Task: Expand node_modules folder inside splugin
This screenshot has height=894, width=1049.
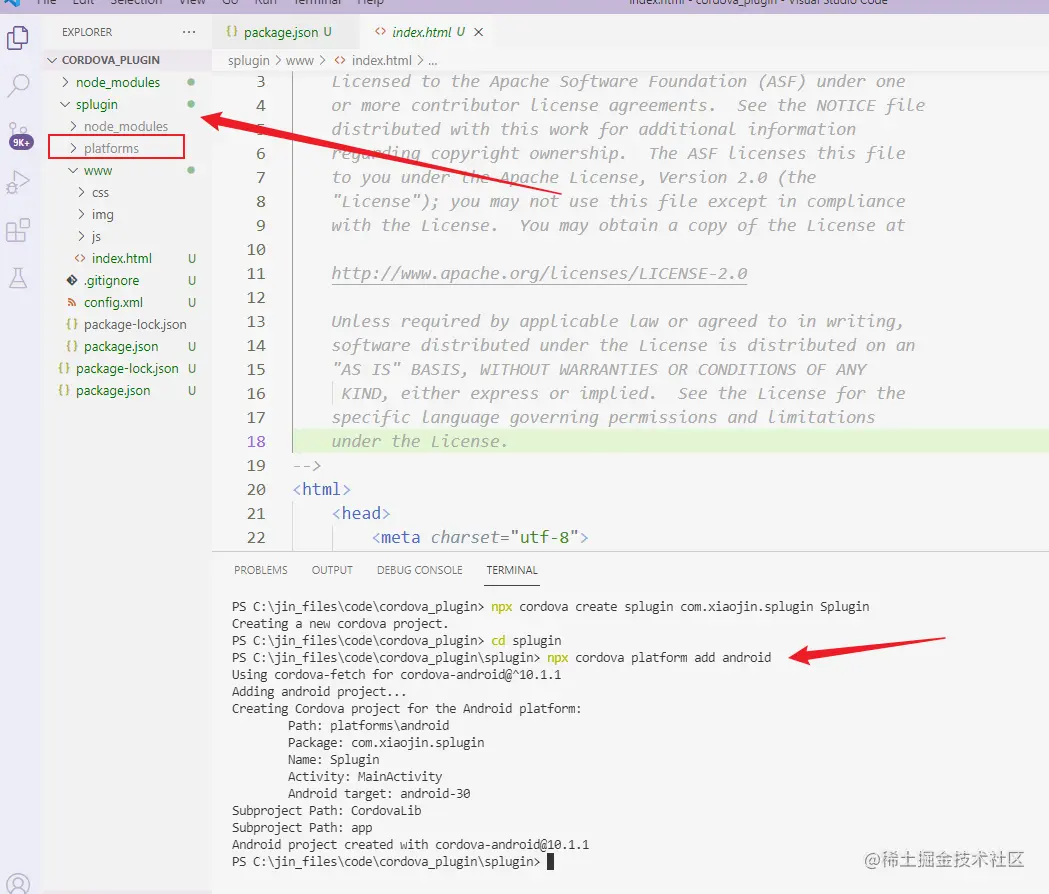Action: [x=126, y=126]
